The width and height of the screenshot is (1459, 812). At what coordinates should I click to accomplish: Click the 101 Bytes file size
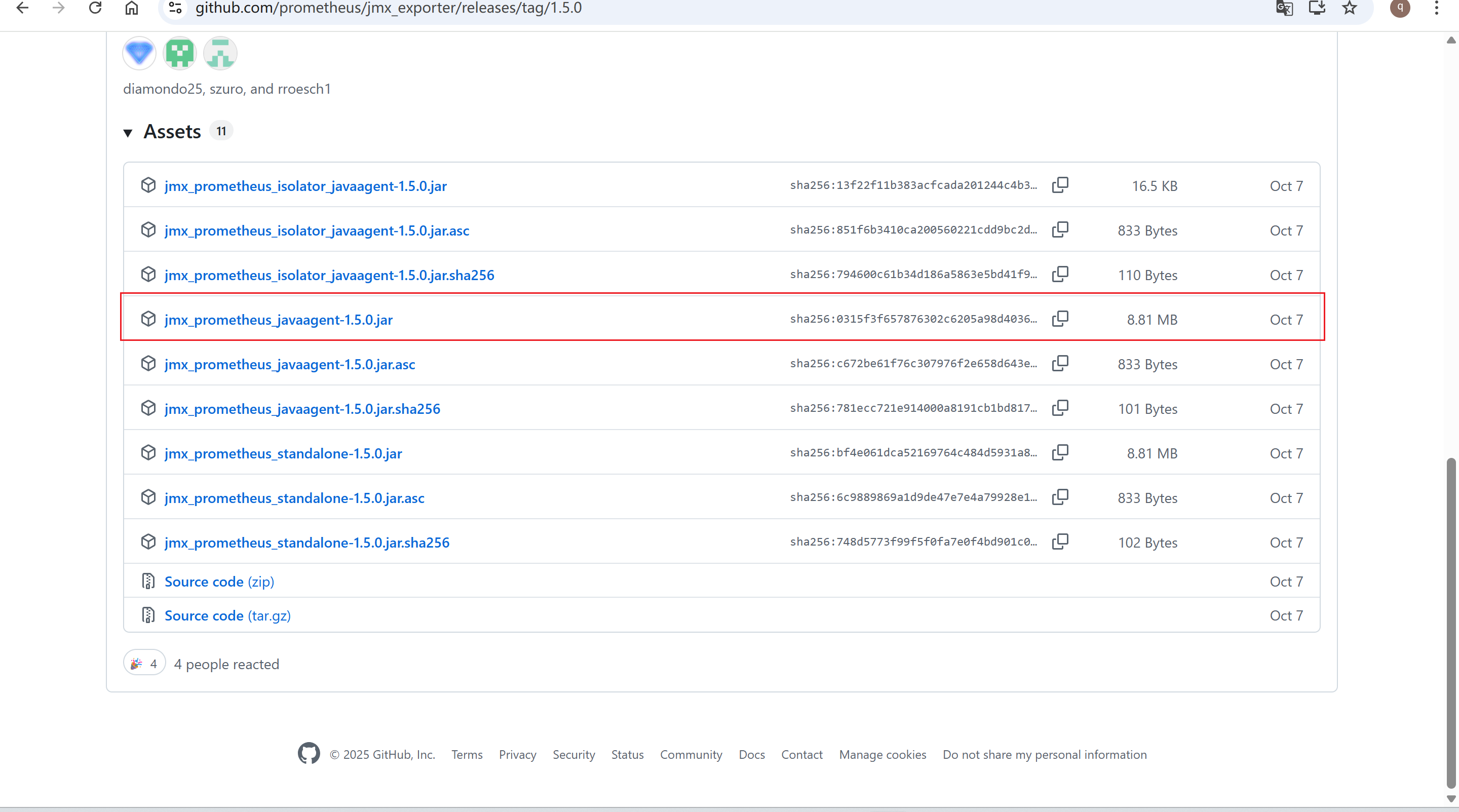coord(1147,409)
